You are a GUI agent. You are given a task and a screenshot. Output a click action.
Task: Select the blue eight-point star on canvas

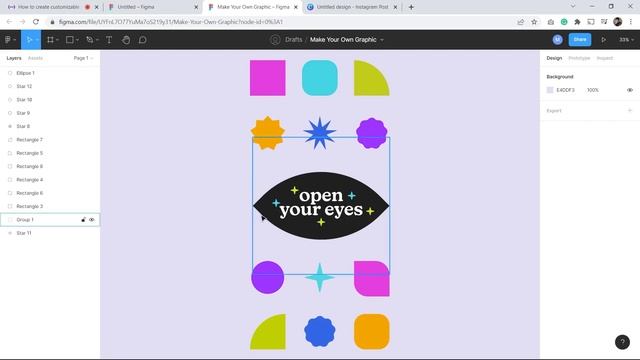click(x=320, y=133)
